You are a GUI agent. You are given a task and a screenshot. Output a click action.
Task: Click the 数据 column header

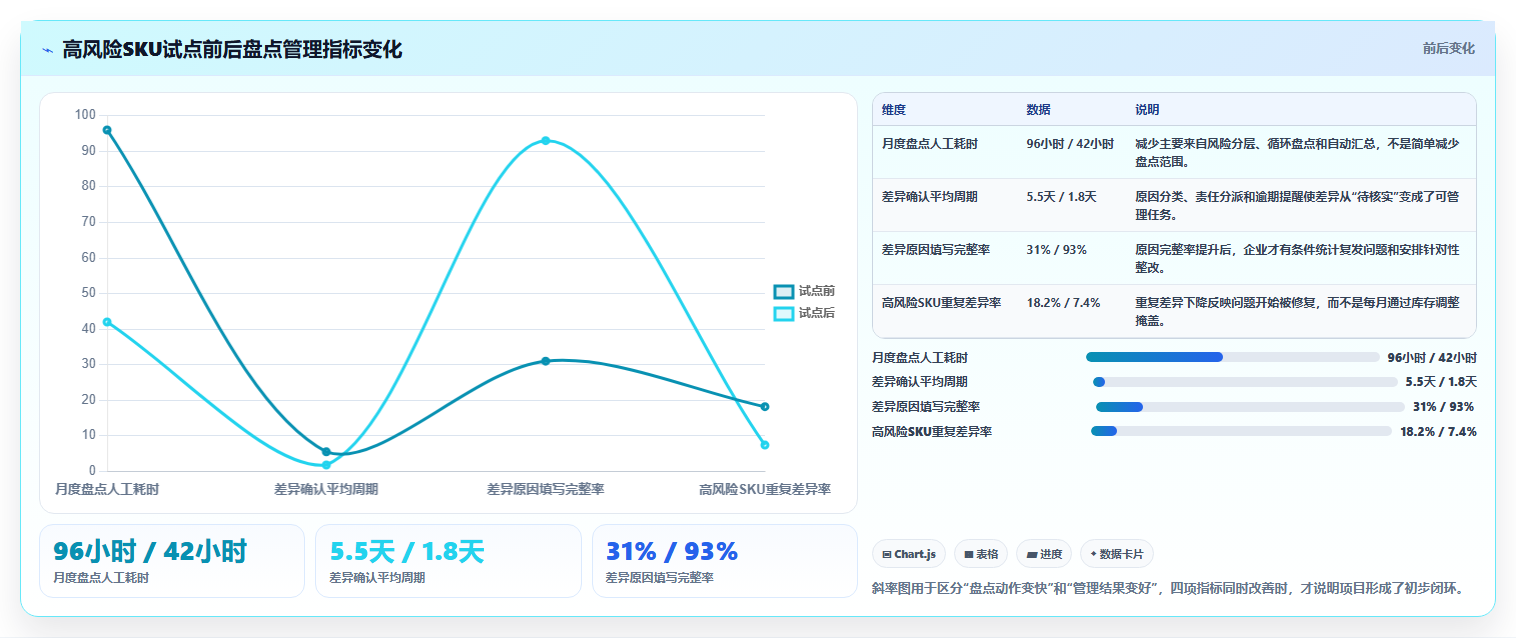tap(1038, 110)
